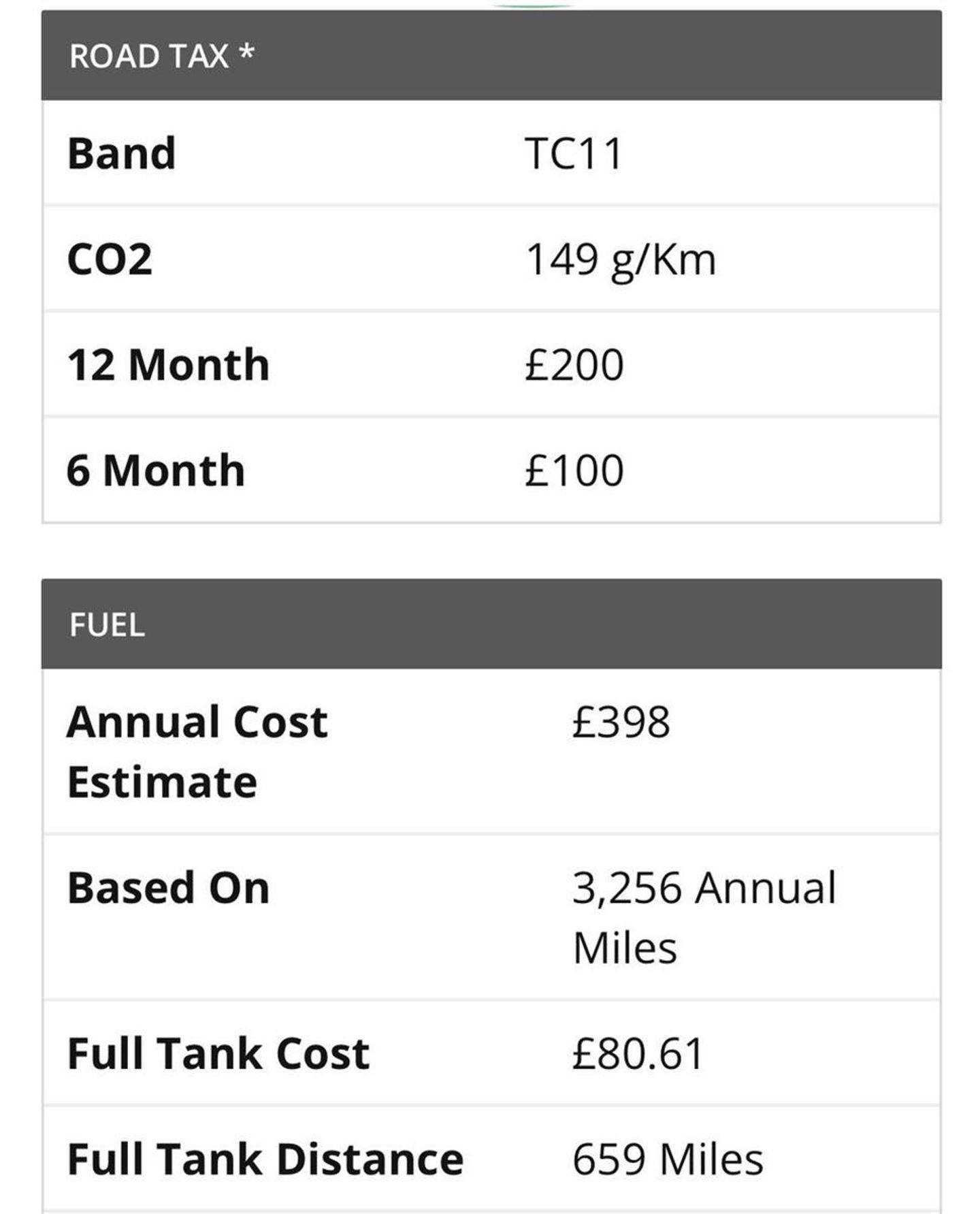
Task: Select the Band row label
Action: pos(122,153)
